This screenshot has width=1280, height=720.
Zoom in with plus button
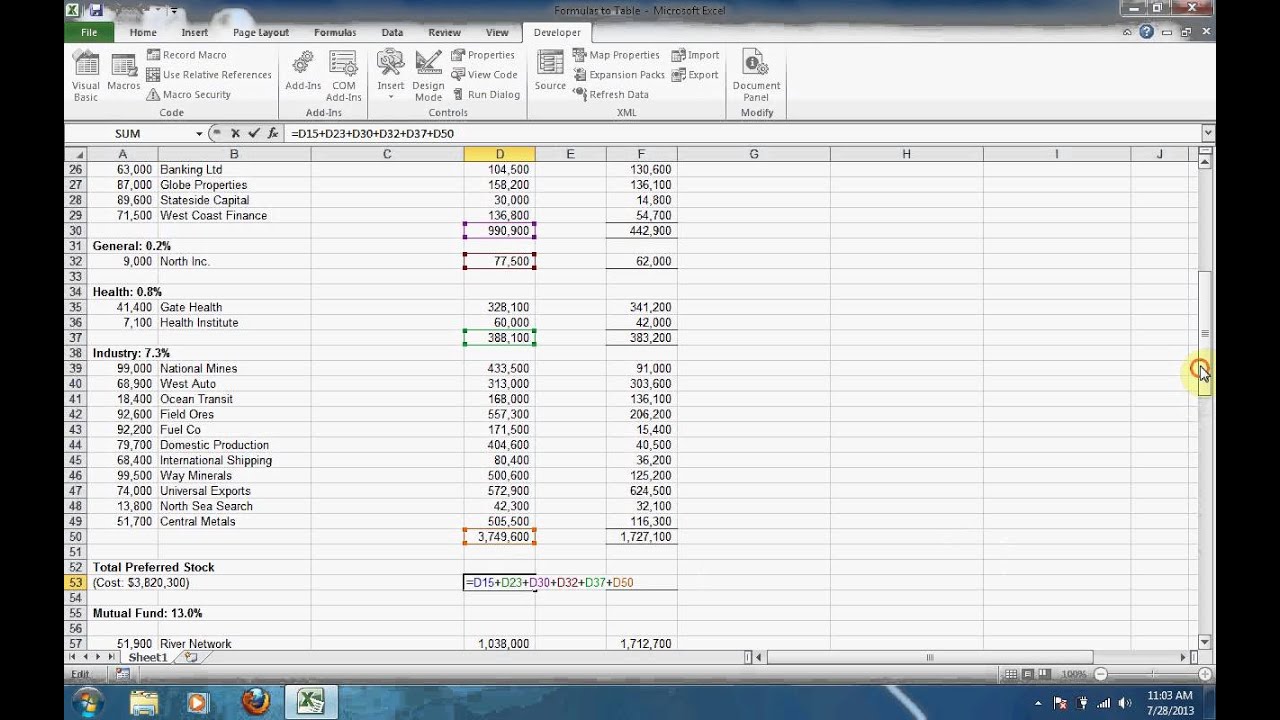pyautogui.click(x=1204, y=675)
